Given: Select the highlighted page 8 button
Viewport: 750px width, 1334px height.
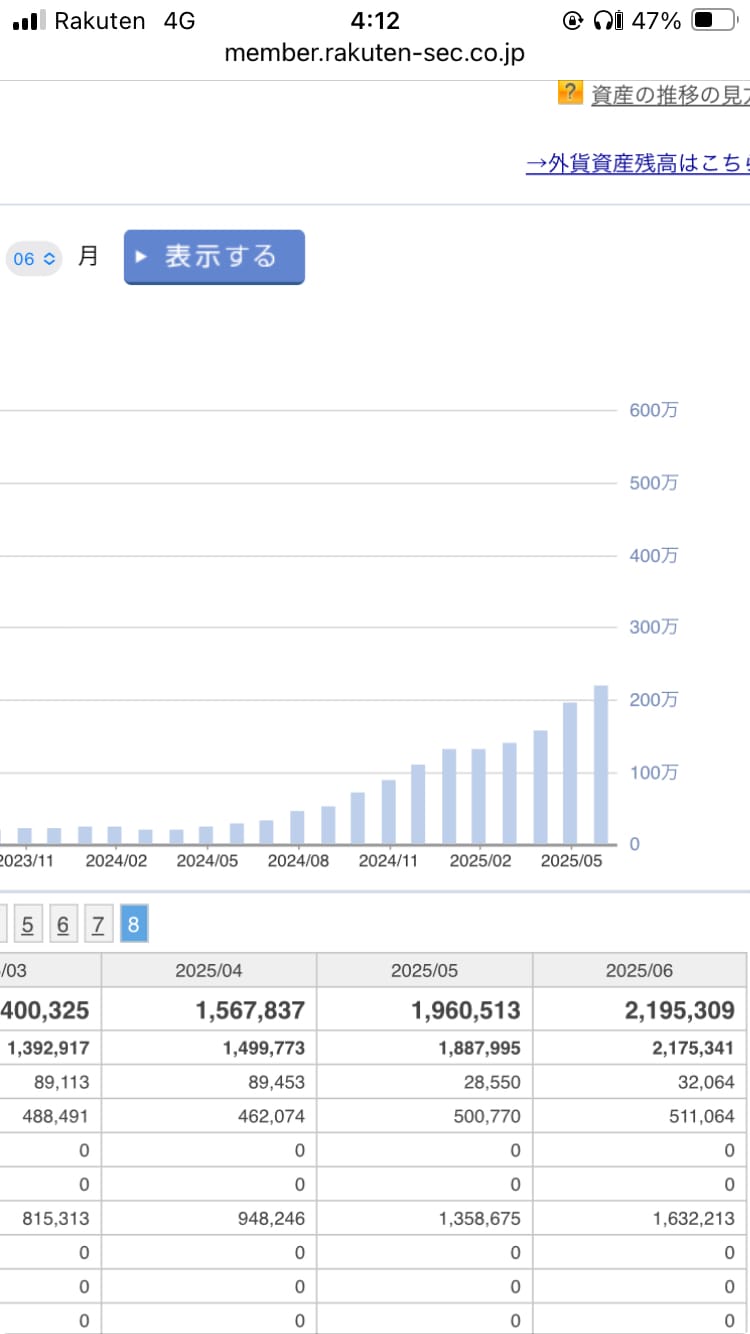Looking at the screenshot, I should [133, 925].
